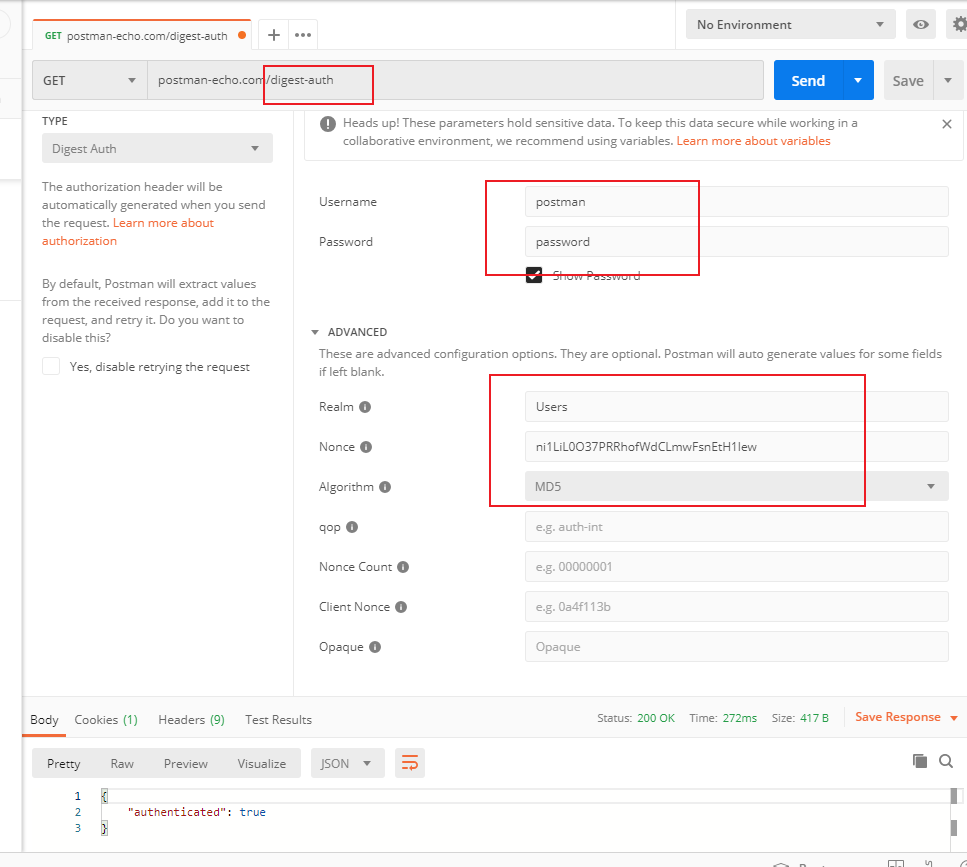
Task: Click the 417 B size value
Action: point(814,718)
